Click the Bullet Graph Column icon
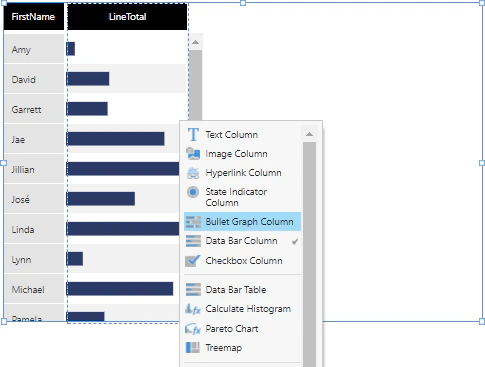The width and height of the screenshot is (485, 367). (x=193, y=222)
